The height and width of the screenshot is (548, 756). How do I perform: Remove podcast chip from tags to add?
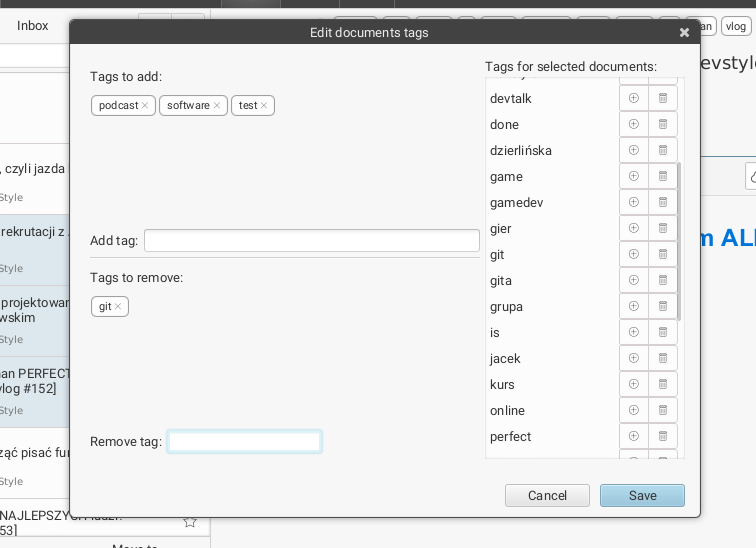[x=145, y=106]
